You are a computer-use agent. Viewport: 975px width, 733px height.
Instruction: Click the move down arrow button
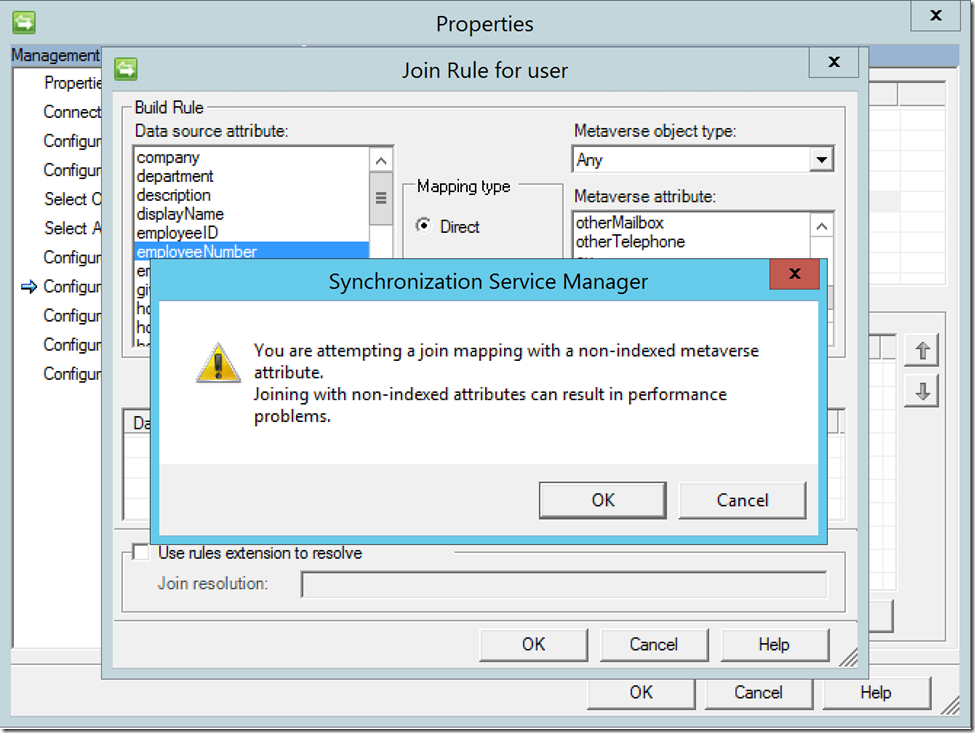922,391
